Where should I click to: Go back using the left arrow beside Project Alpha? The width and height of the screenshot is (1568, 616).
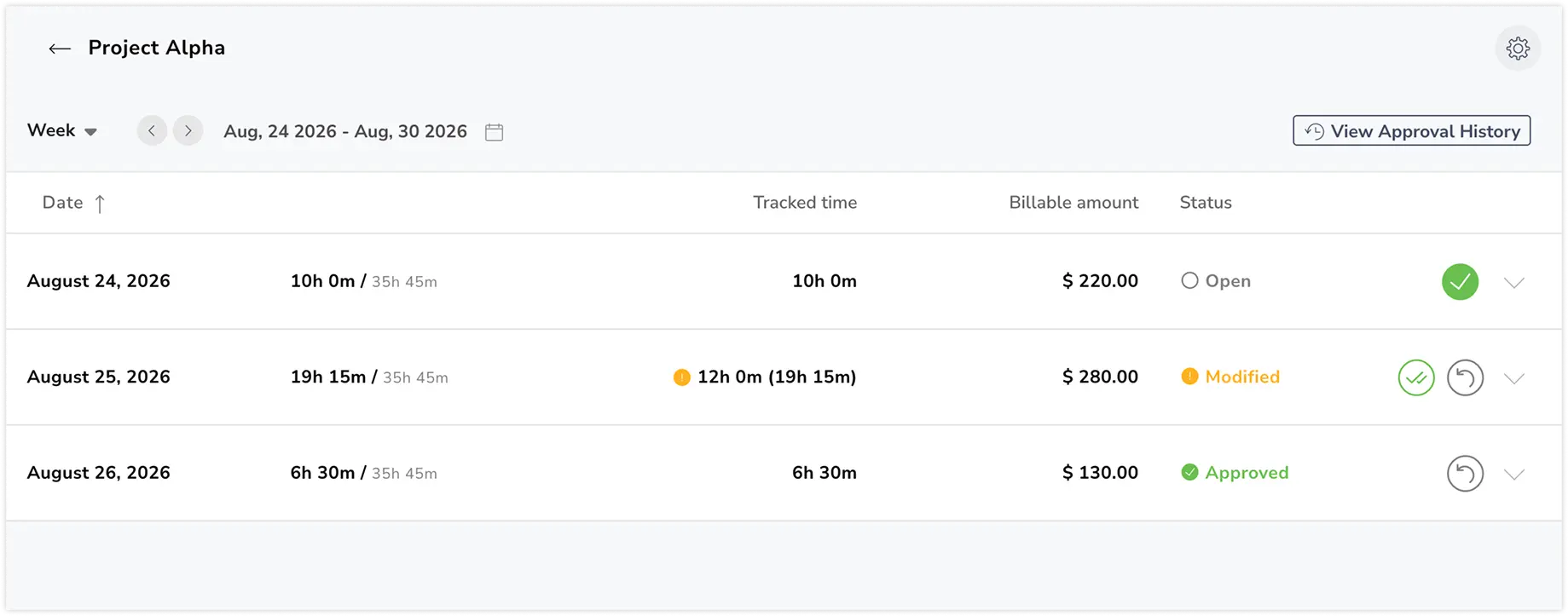point(59,49)
